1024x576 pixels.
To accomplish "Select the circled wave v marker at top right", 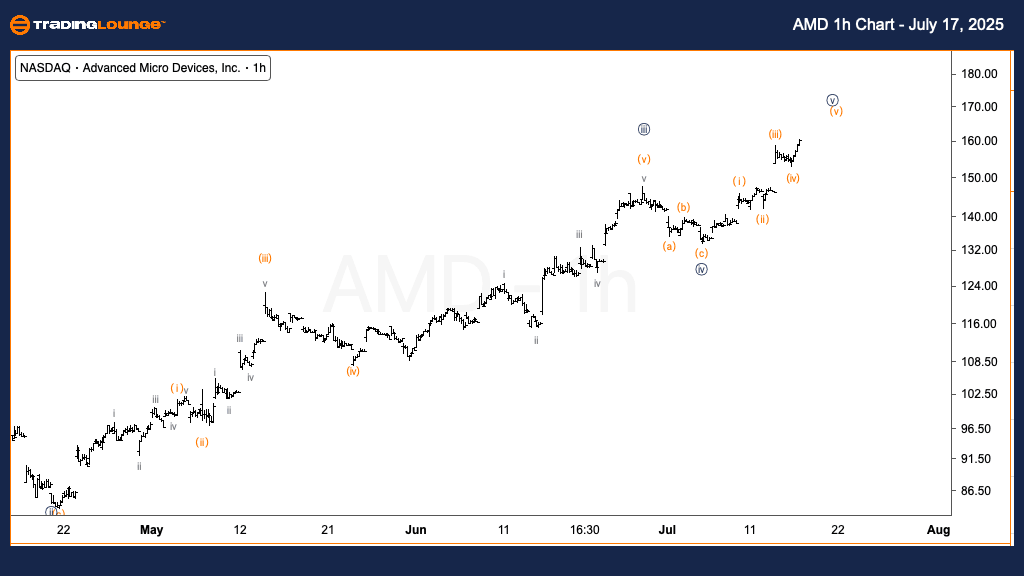I will tap(832, 100).
